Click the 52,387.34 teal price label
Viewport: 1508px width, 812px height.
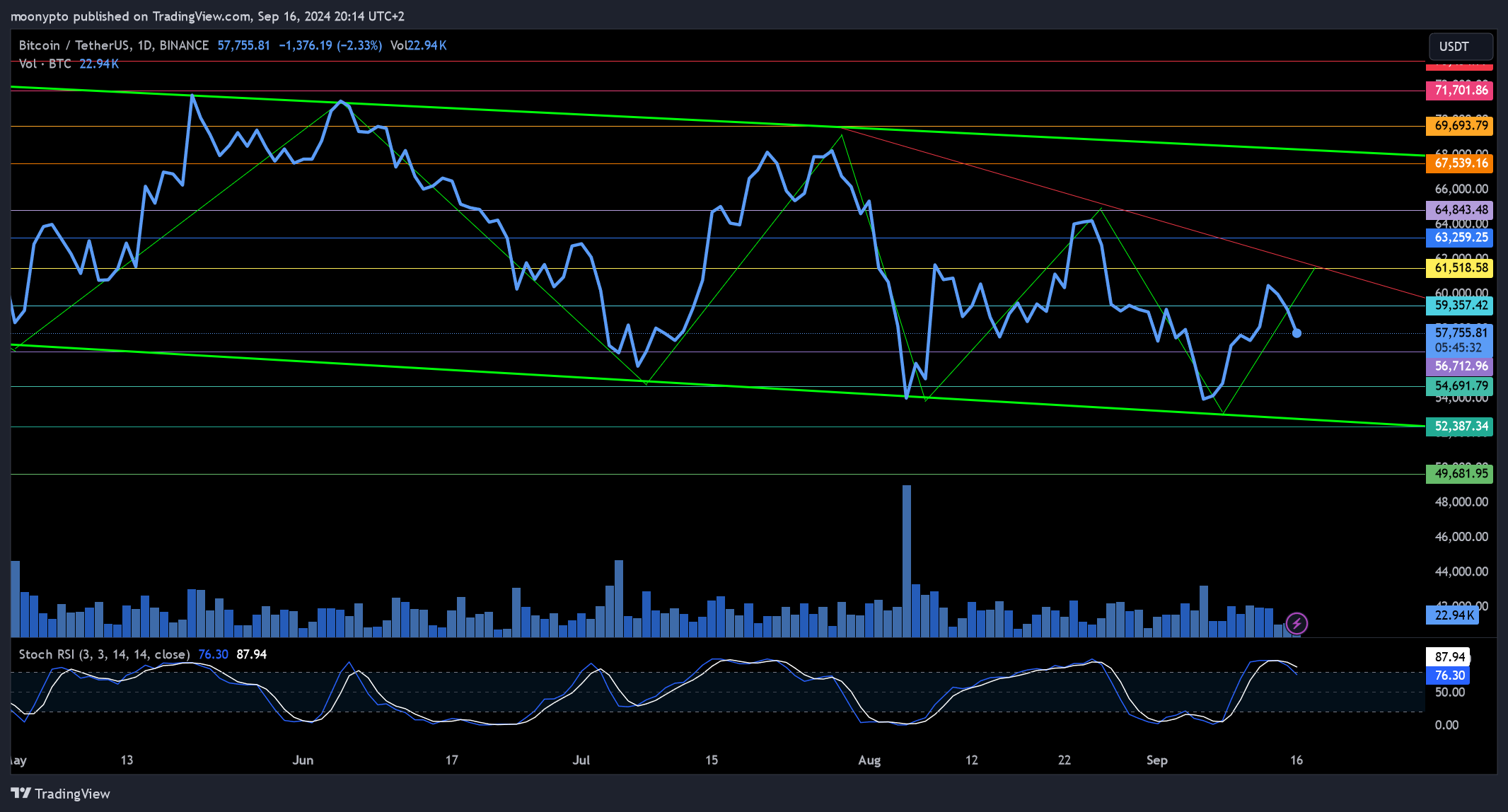pos(1459,427)
